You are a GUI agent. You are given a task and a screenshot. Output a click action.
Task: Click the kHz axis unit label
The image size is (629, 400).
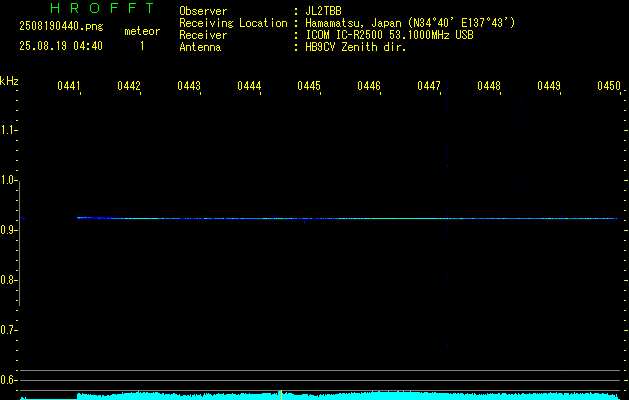[x=9, y=81]
